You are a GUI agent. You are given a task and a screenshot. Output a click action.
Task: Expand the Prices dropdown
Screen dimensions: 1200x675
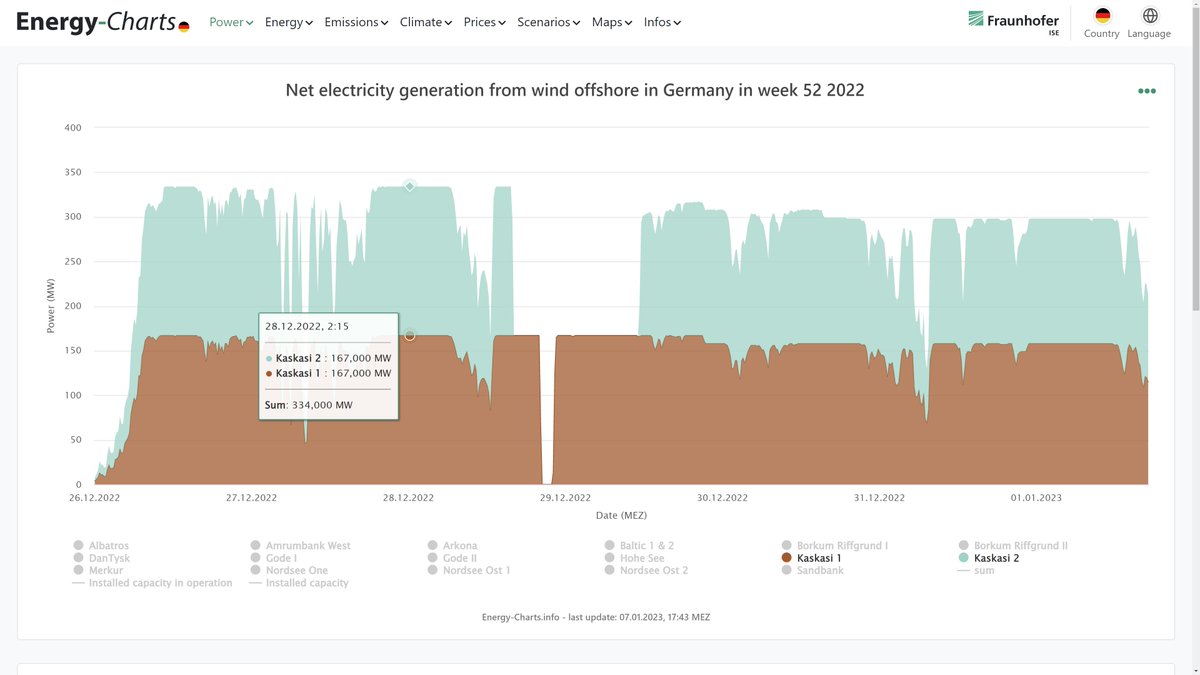pos(483,20)
